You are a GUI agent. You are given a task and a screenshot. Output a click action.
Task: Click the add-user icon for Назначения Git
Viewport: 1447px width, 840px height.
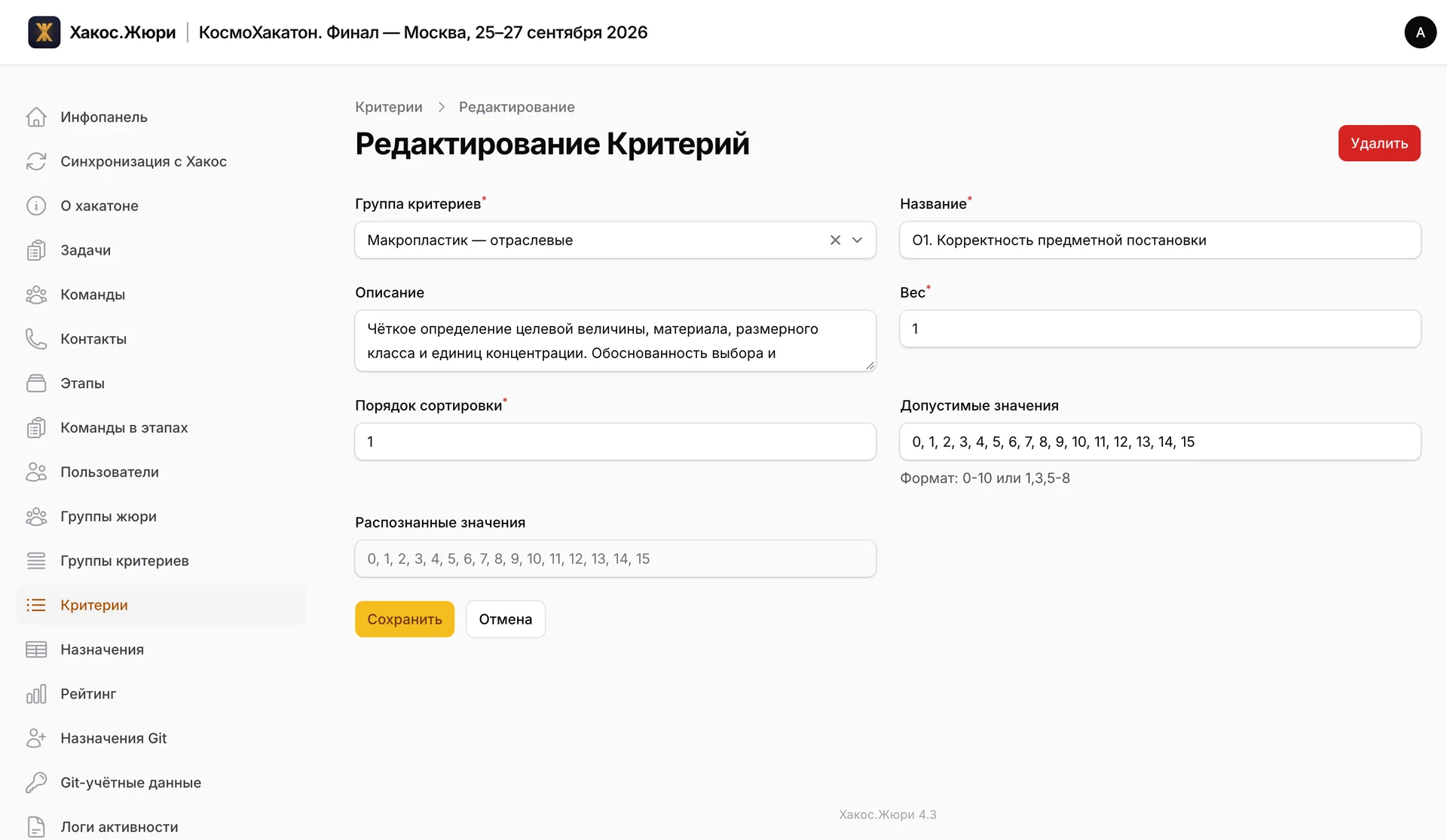point(36,738)
